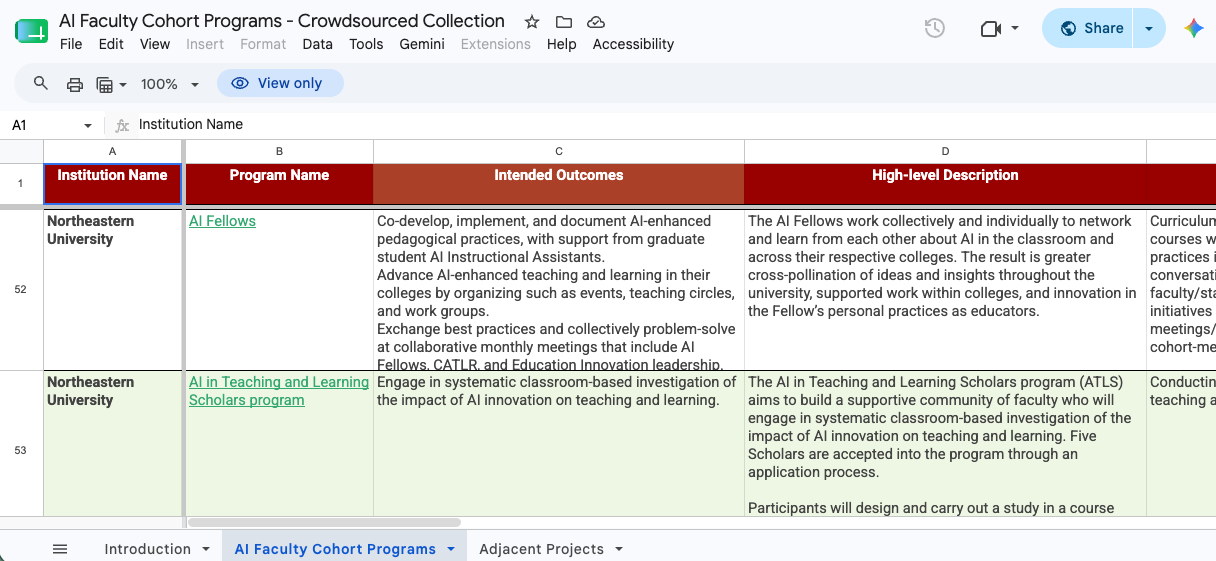Open the Share options dropdown arrow
Screen dimensions: 1216x561
[1149, 28]
